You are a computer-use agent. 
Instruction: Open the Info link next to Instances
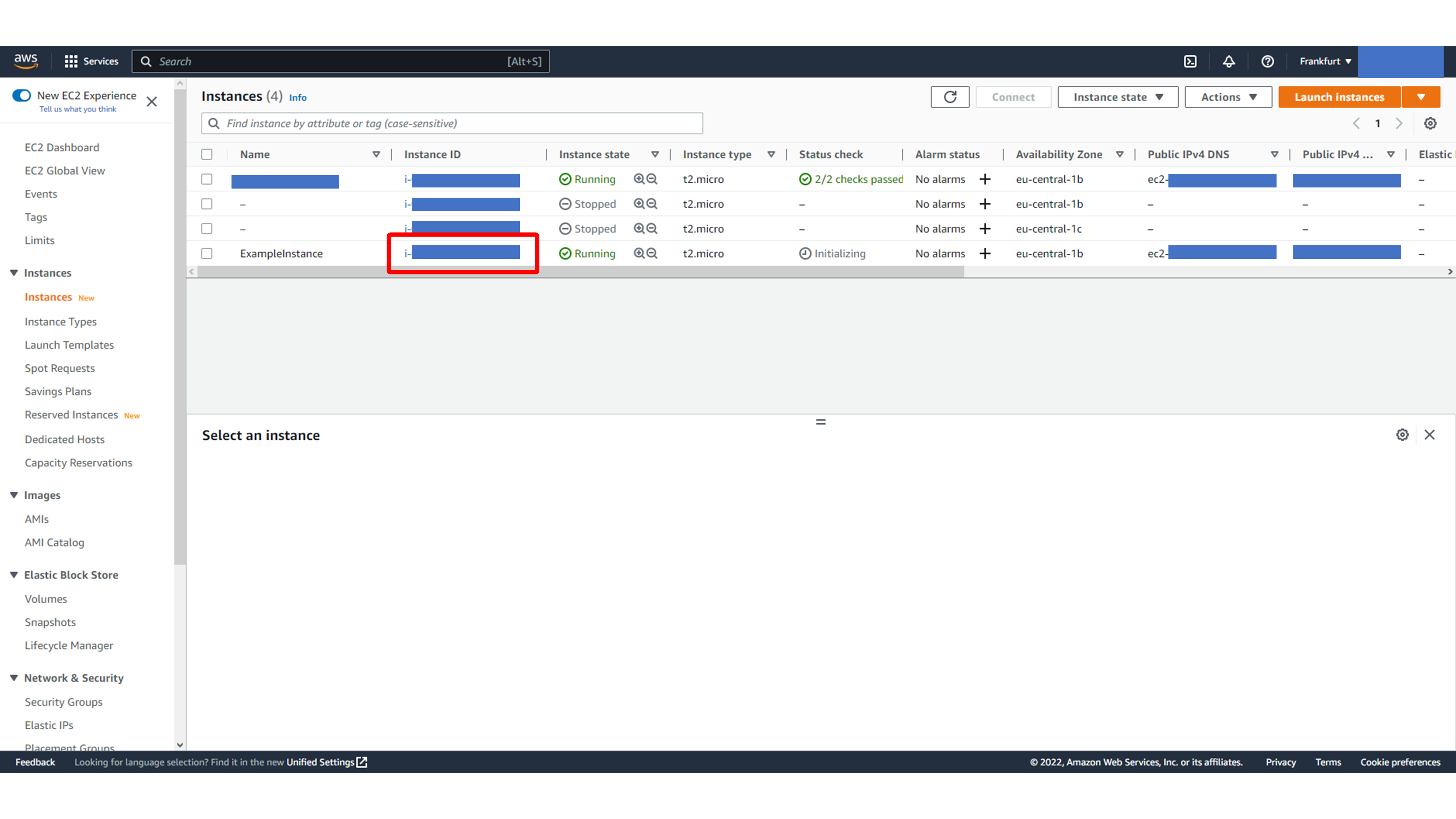298,98
